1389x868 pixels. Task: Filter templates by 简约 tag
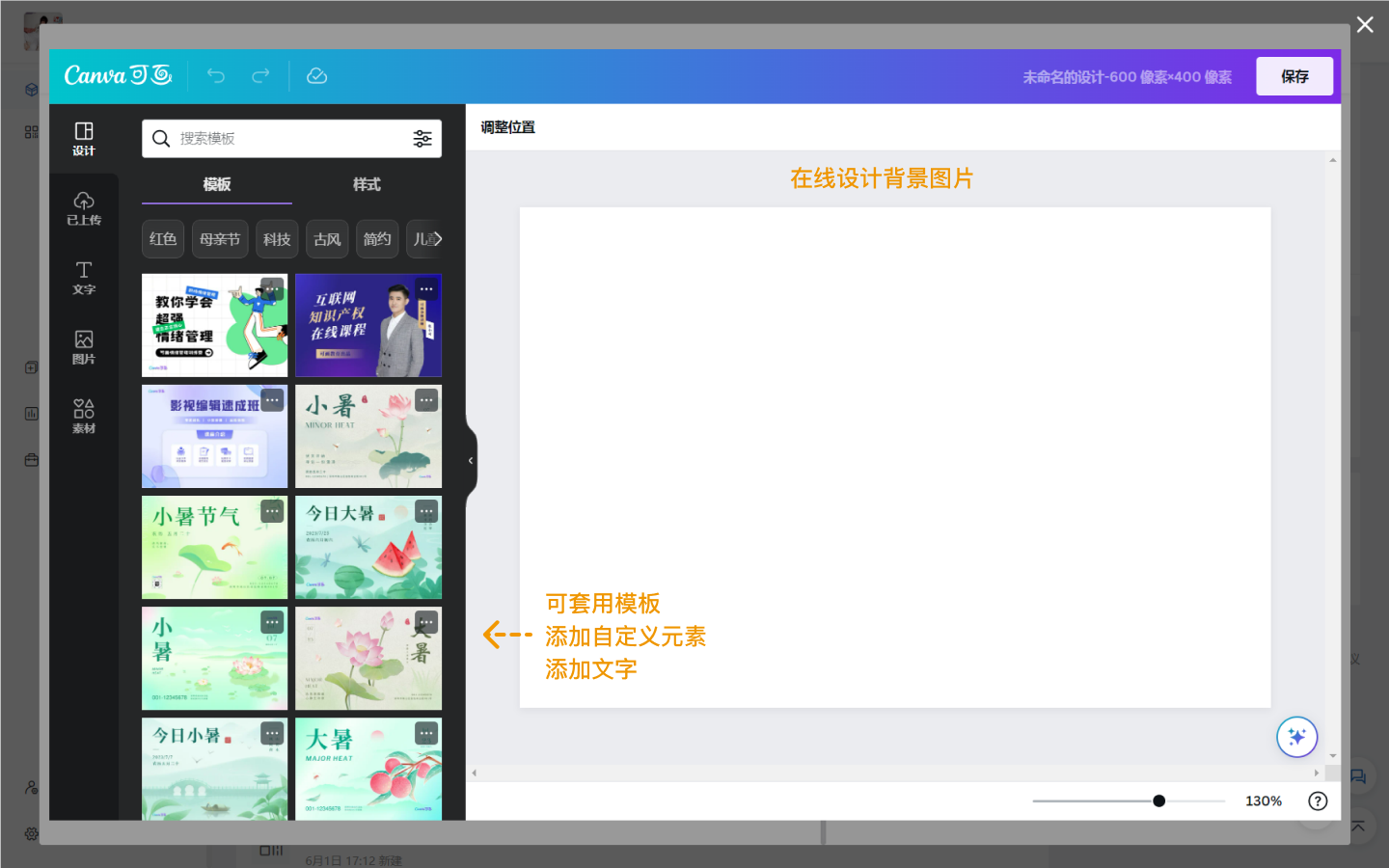(x=377, y=239)
